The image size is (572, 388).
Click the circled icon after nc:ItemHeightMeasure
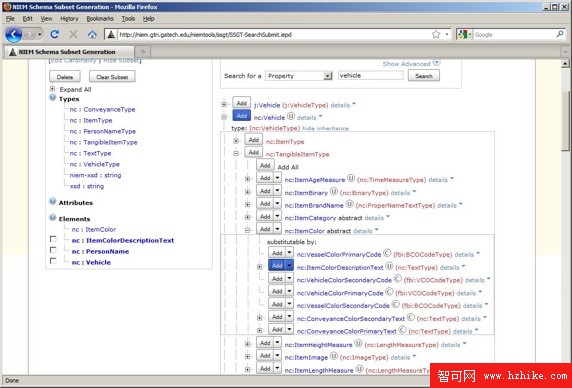[358, 343]
